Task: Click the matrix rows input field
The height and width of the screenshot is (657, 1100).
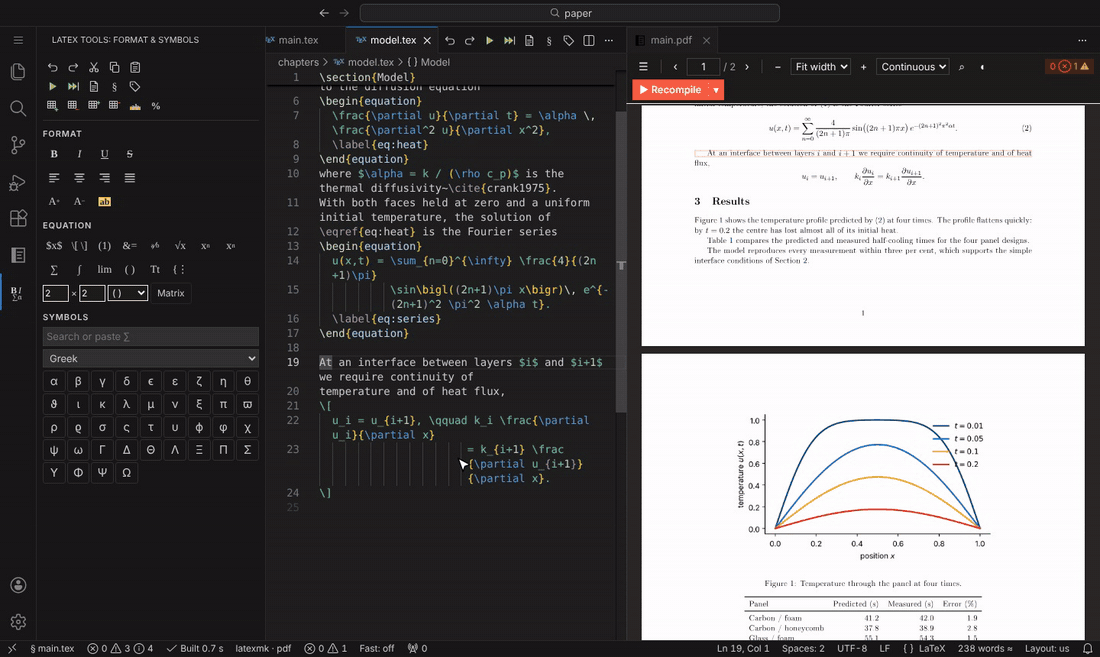Action: point(55,293)
